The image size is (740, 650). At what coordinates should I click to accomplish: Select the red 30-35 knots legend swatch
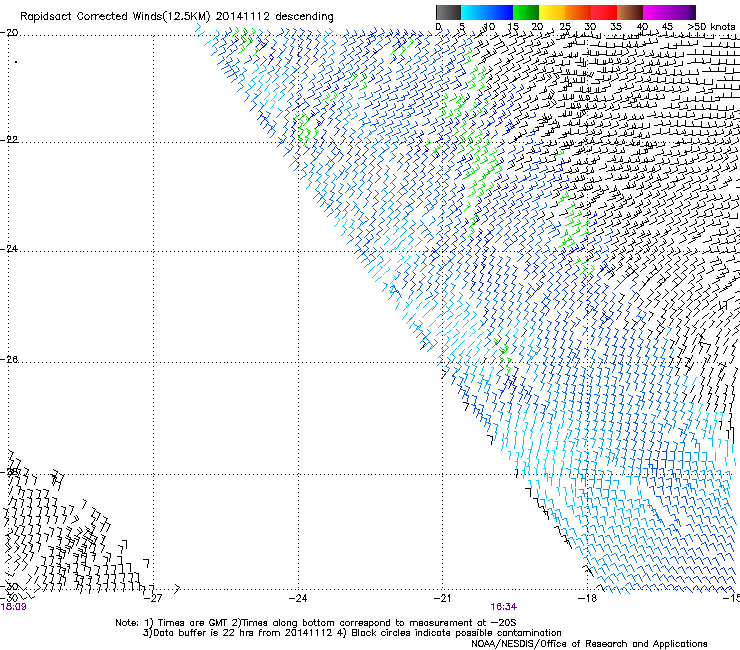[x=604, y=12]
